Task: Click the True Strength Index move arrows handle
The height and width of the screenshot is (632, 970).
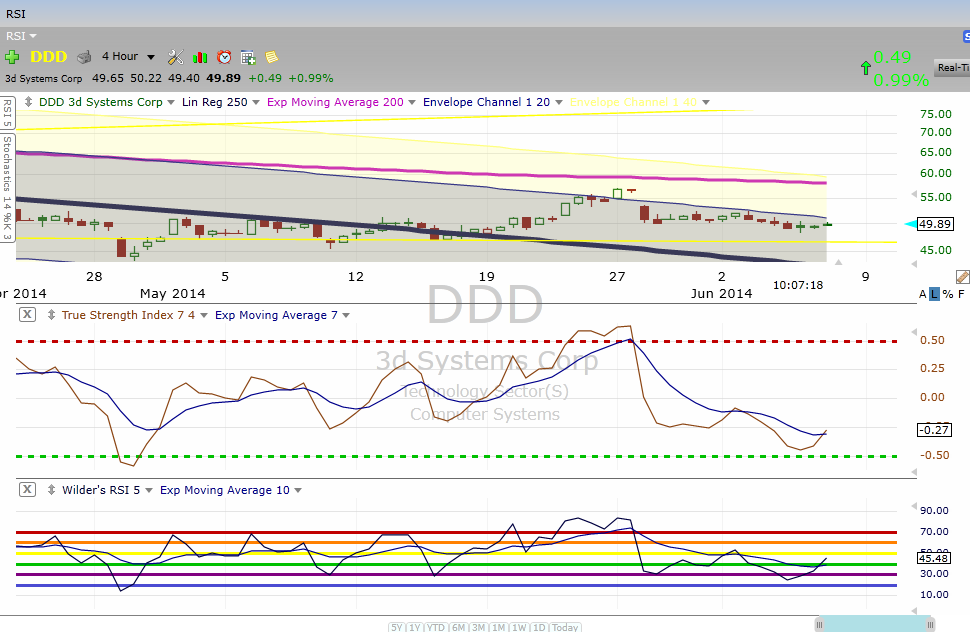Action: 51,315
